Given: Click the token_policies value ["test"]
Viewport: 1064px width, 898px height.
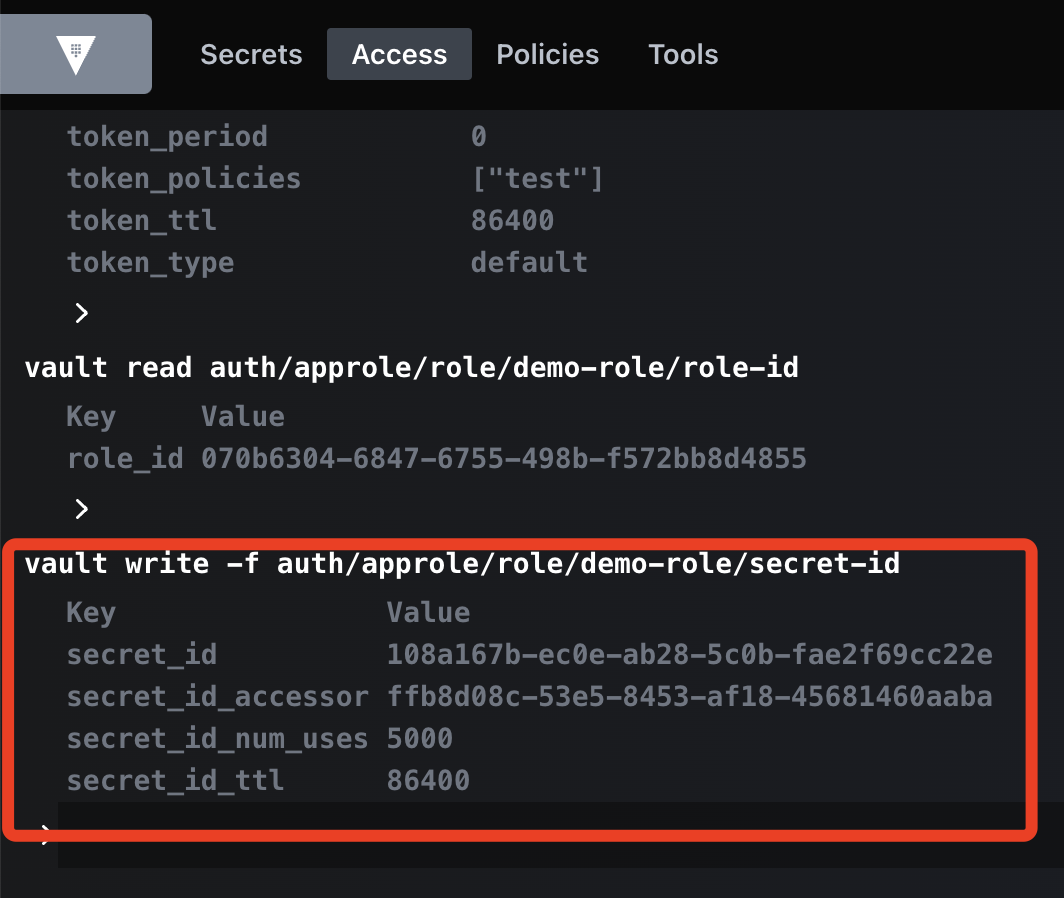Looking at the screenshot, I should click(537, 179).
